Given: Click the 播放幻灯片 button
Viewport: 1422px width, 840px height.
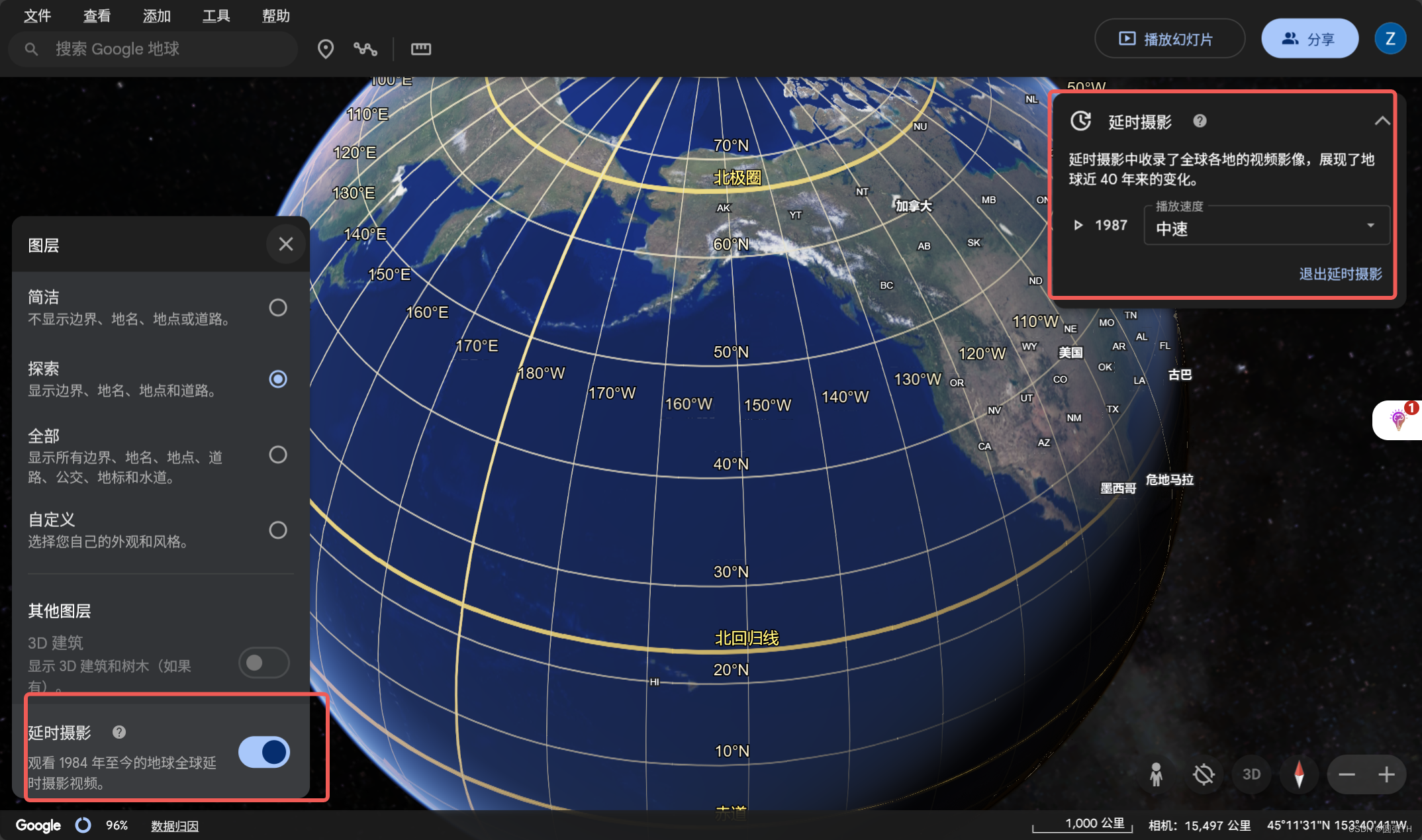Looking at the screenshot, I should click(x=1169, y=38).
